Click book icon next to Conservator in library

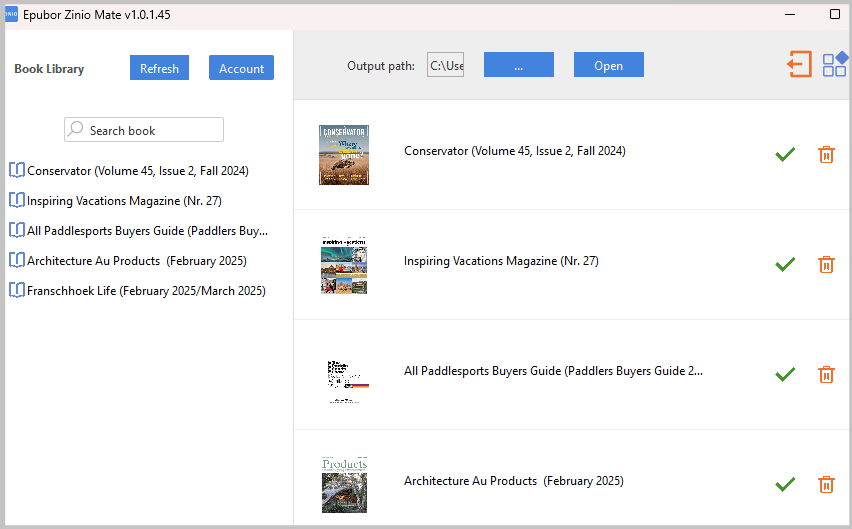pos(17,171)
